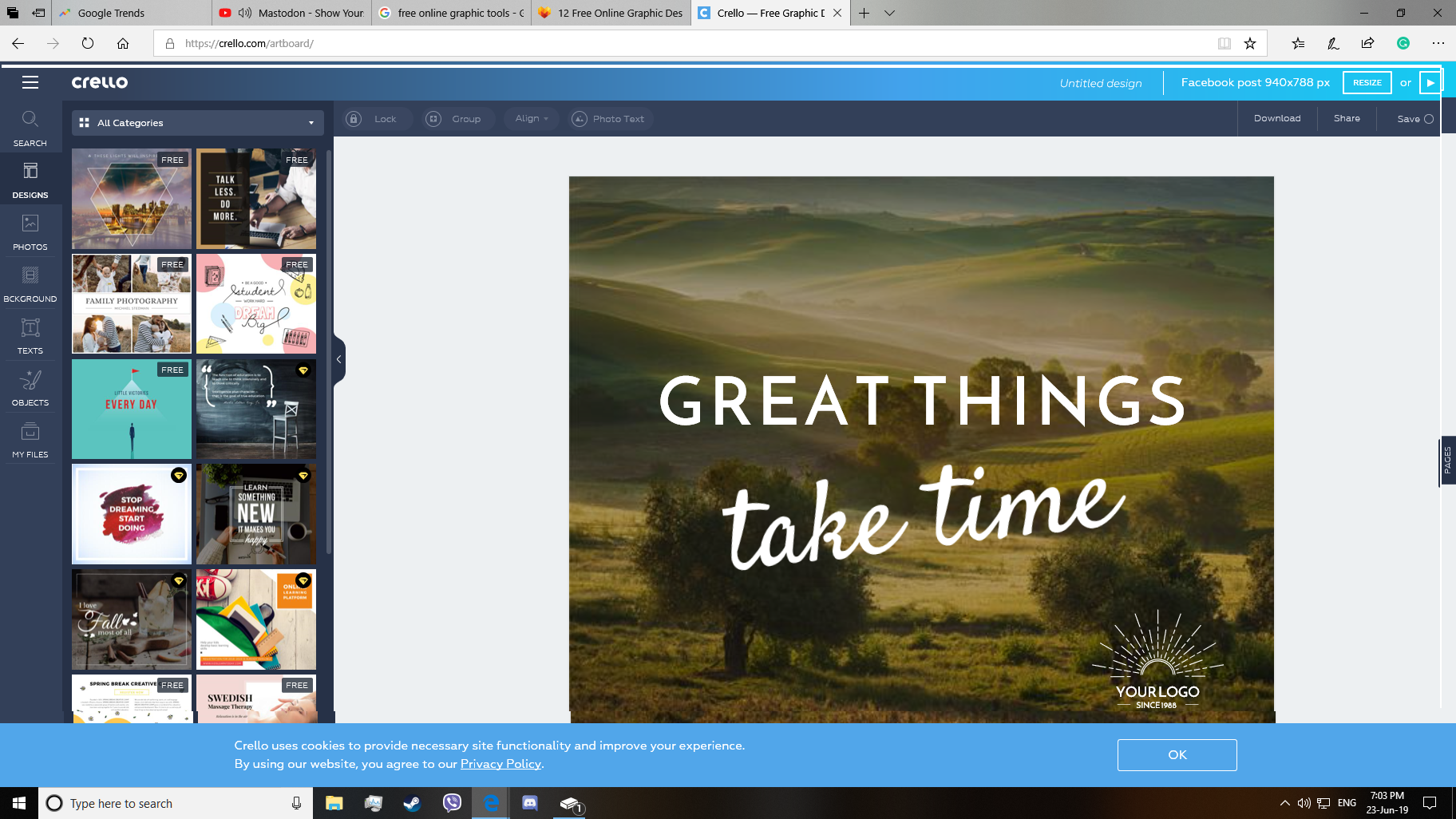Open the Background panel
The width and height of the screenshot is (1456, 819).
coord(30,283)
